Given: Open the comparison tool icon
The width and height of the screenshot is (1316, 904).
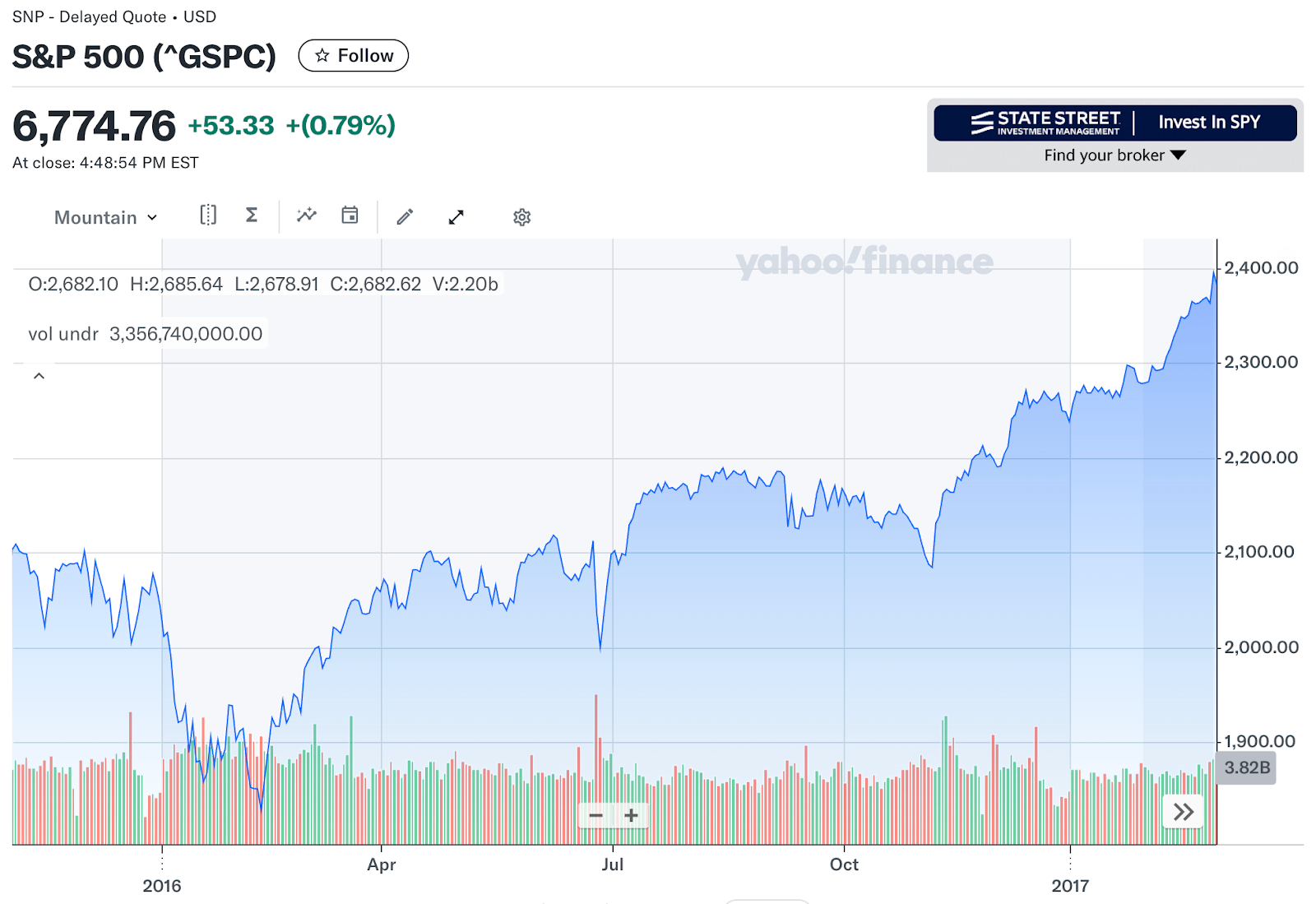Looking at the screenshot, I should pos(208,216).
